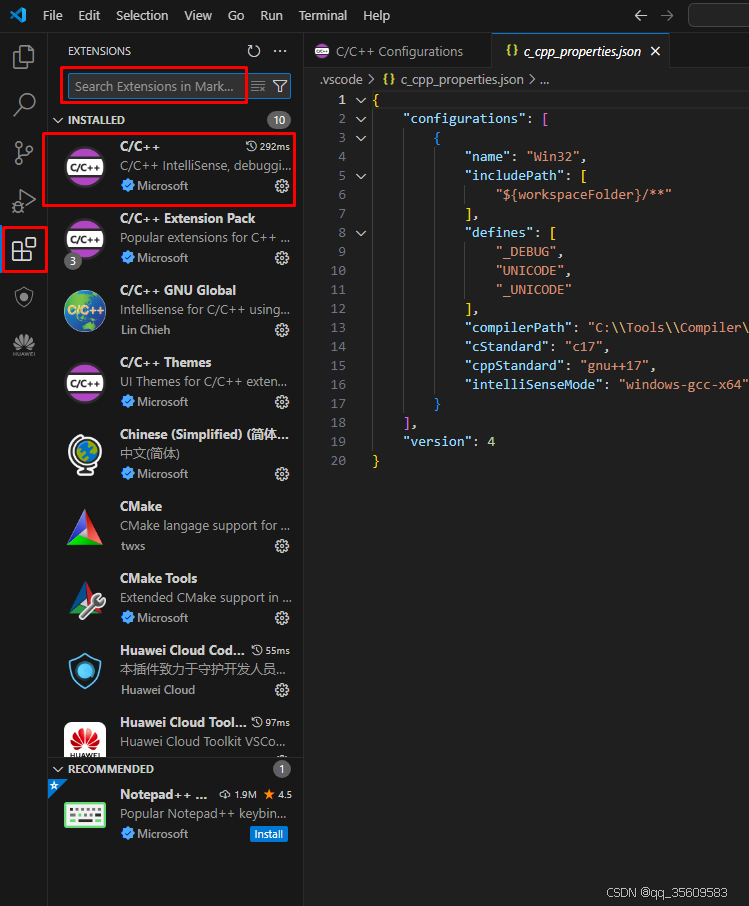Screen dimensions: 749x906
Task: Fold the defines array at line 8
Action: (361, 233)
